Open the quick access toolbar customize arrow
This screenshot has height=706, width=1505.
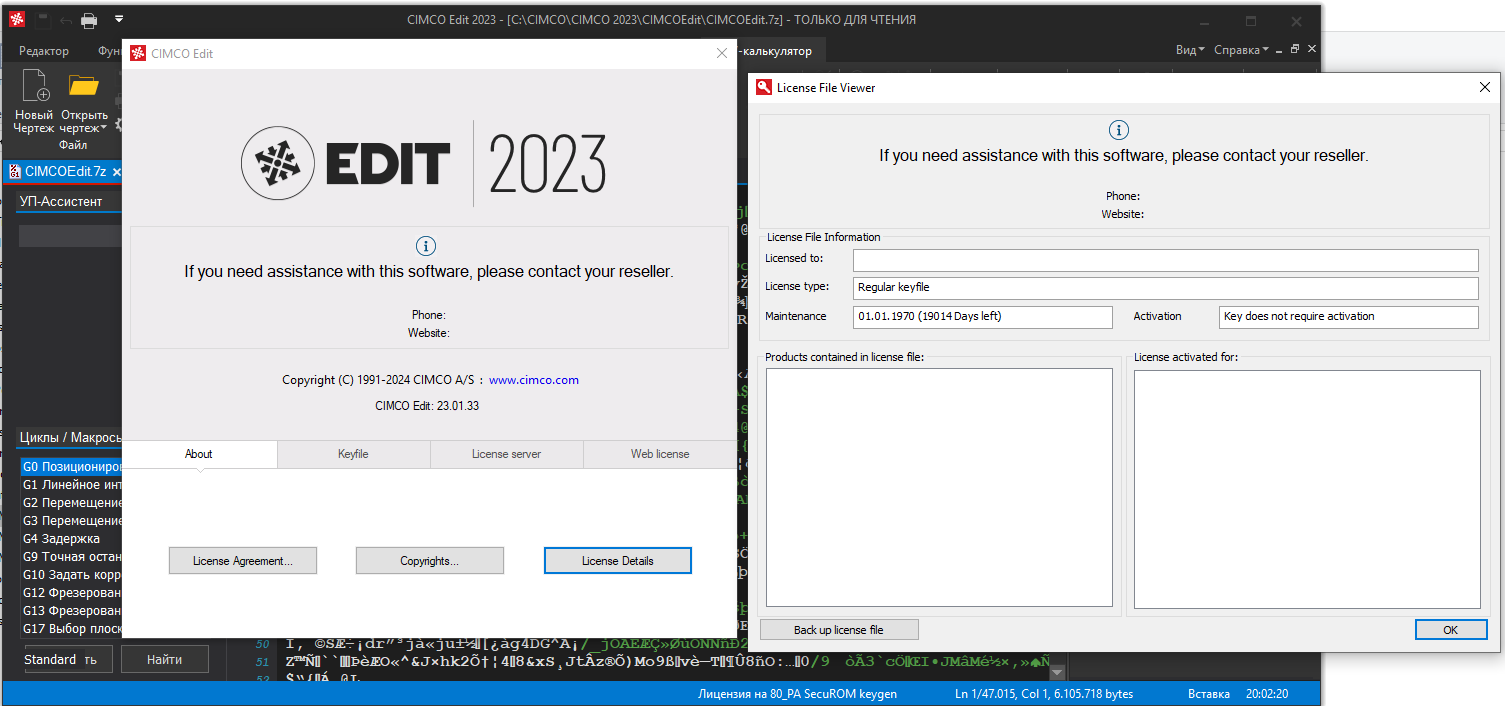(119, 20)
